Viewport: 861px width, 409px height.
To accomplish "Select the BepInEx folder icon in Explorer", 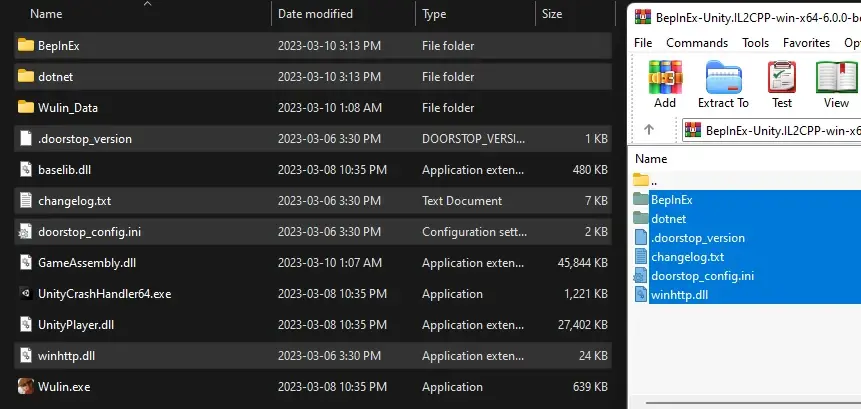I will click(26, 45).
